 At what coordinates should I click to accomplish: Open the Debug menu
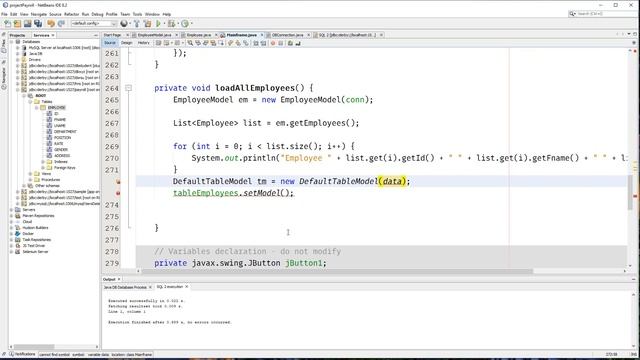97,14
